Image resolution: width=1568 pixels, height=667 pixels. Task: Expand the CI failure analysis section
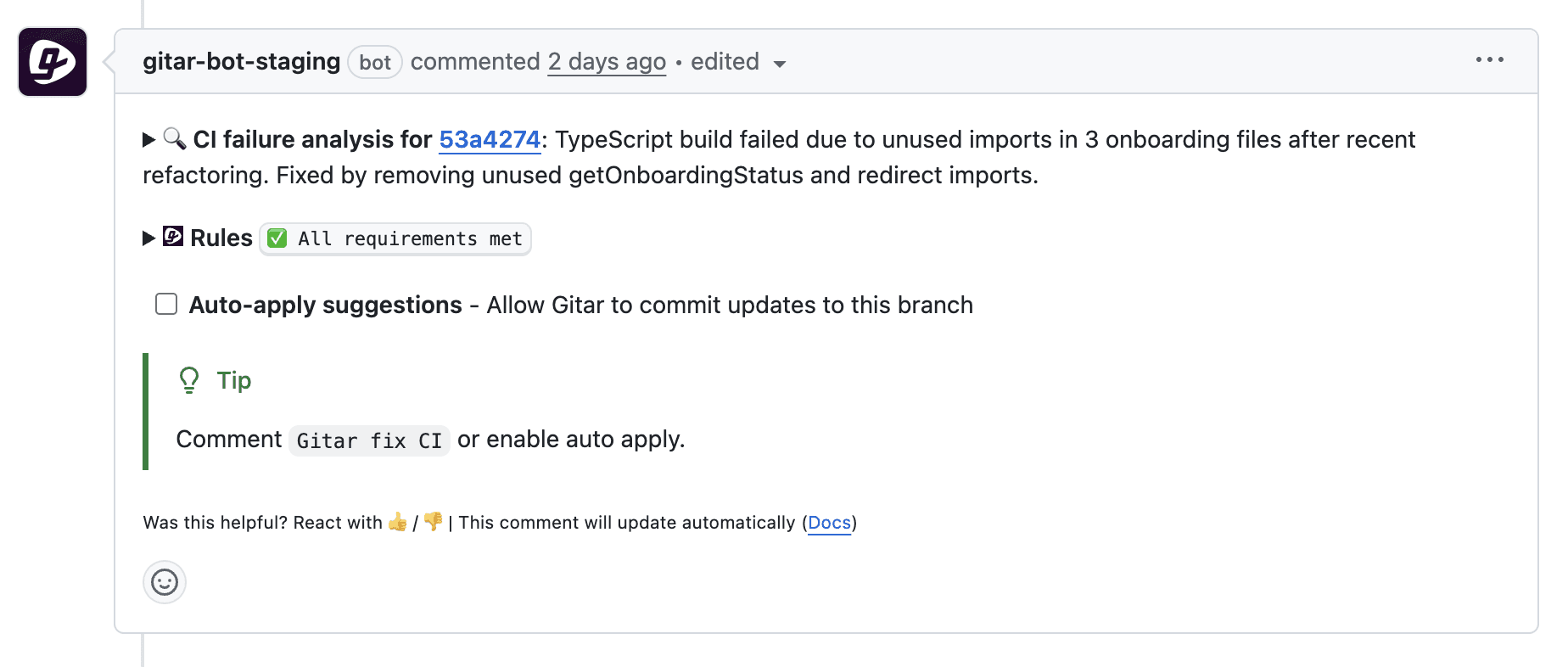pyautogui.click(x=148, y=139)
